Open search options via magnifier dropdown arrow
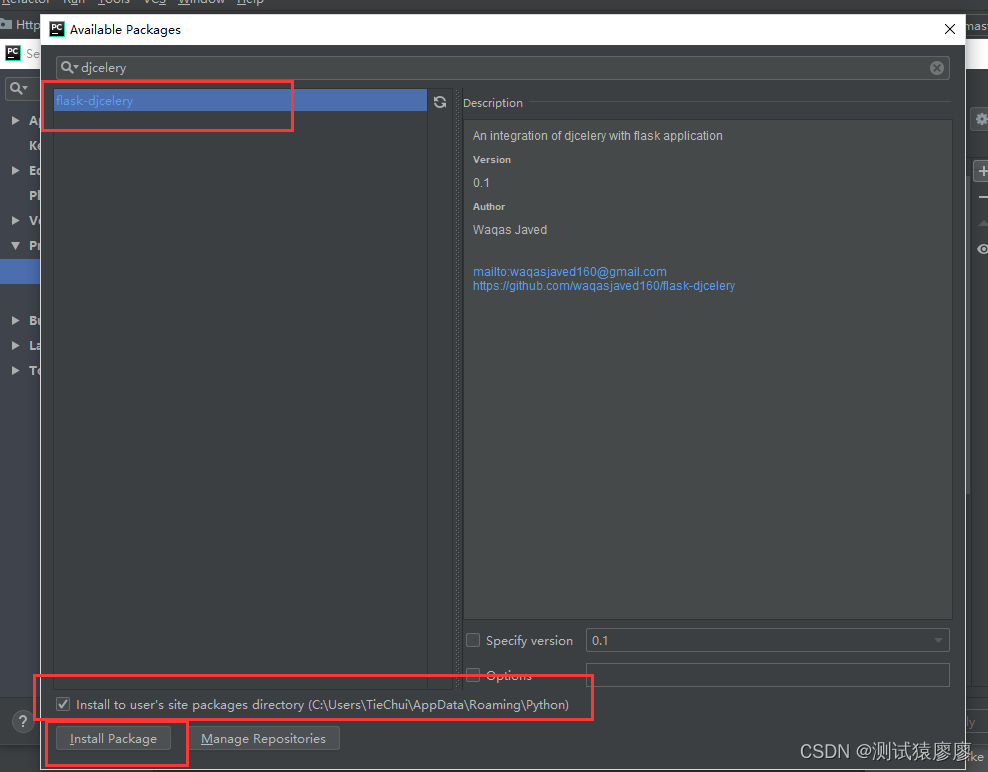 71,68
